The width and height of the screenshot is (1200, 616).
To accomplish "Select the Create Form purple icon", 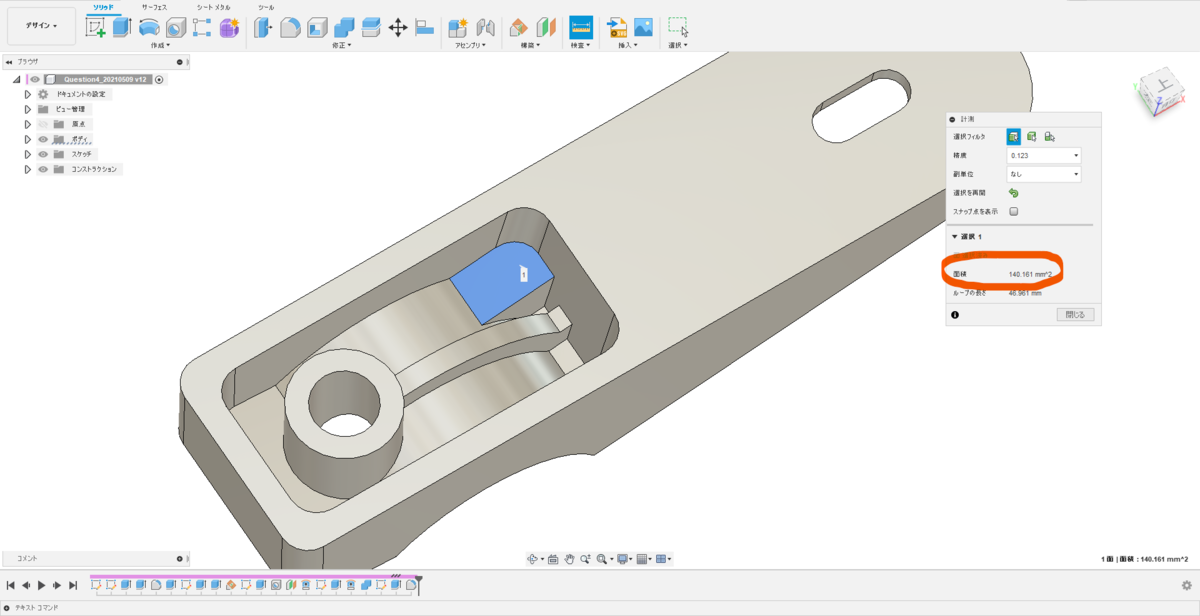I will [229, 28].
